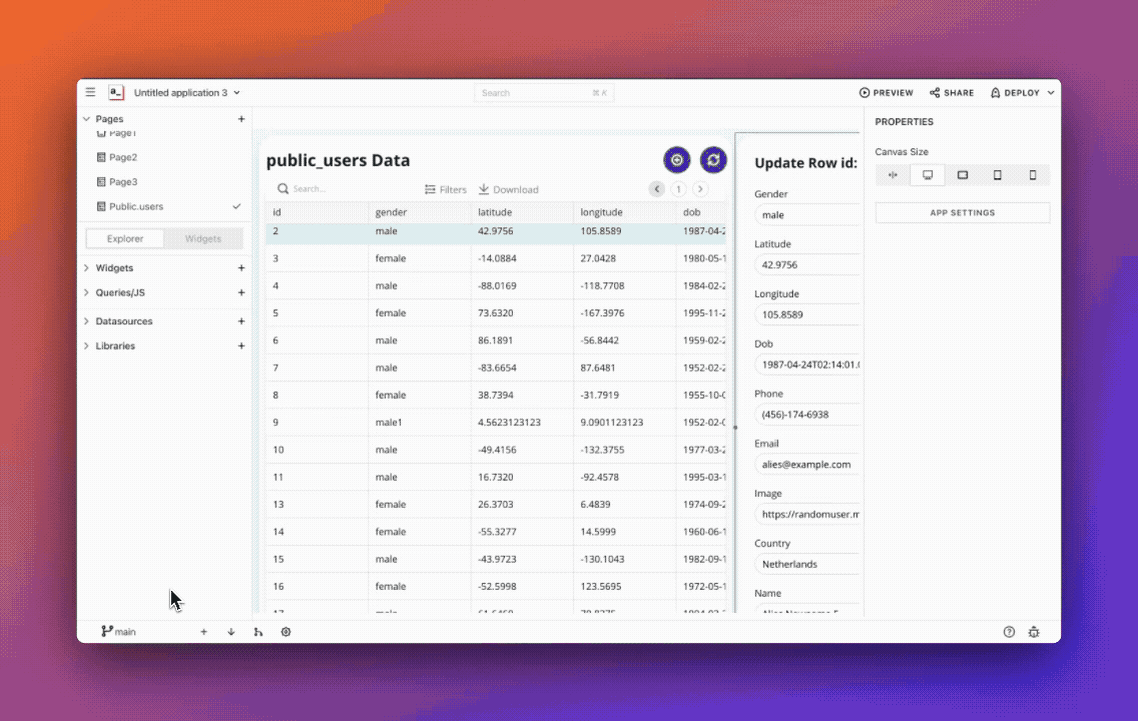This screenshot has width=1138, height=721.
Task: Open Page2 in the pages list
Action: [x=123, y=157]
